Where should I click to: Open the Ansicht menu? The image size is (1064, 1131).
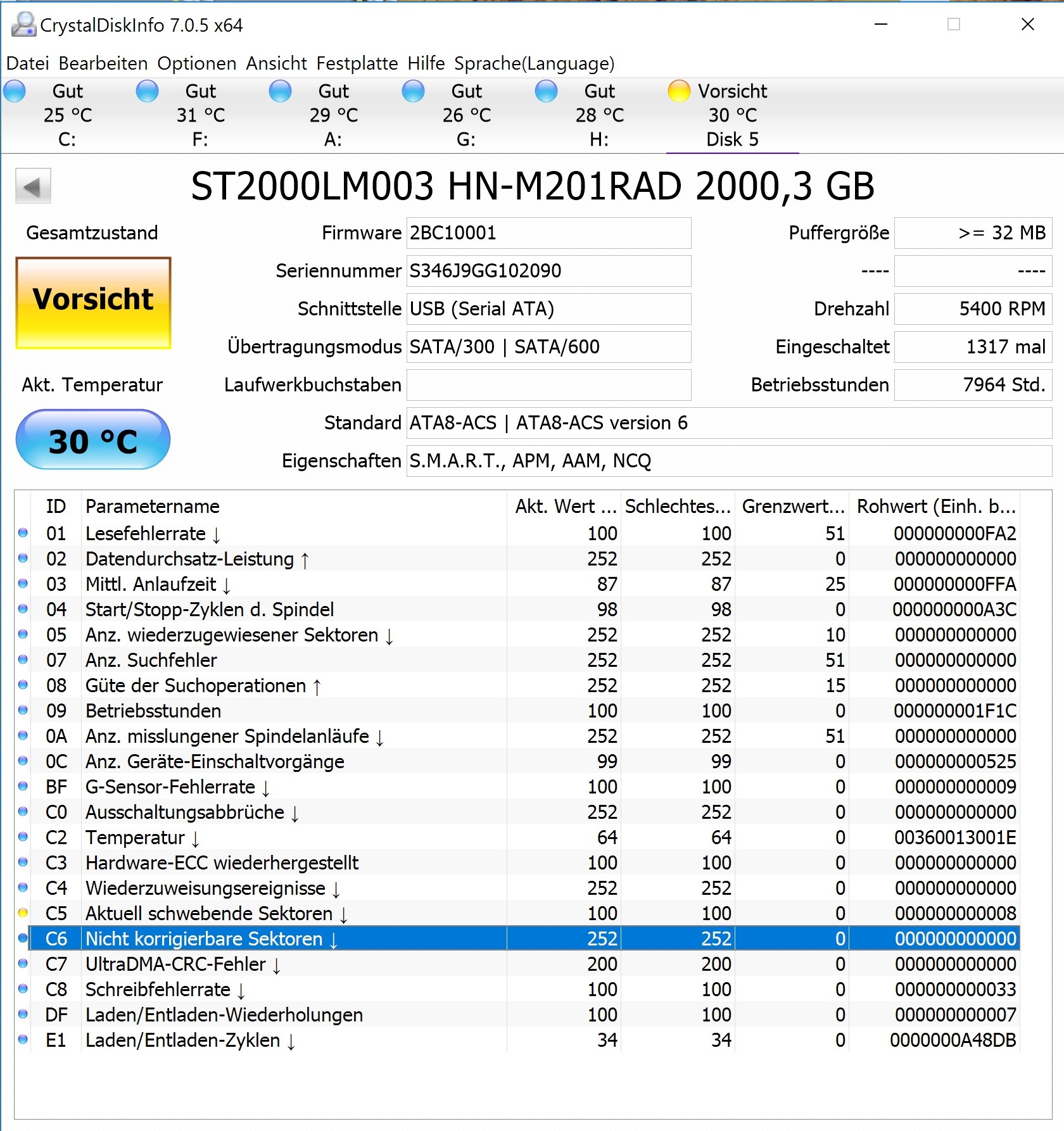277,63
